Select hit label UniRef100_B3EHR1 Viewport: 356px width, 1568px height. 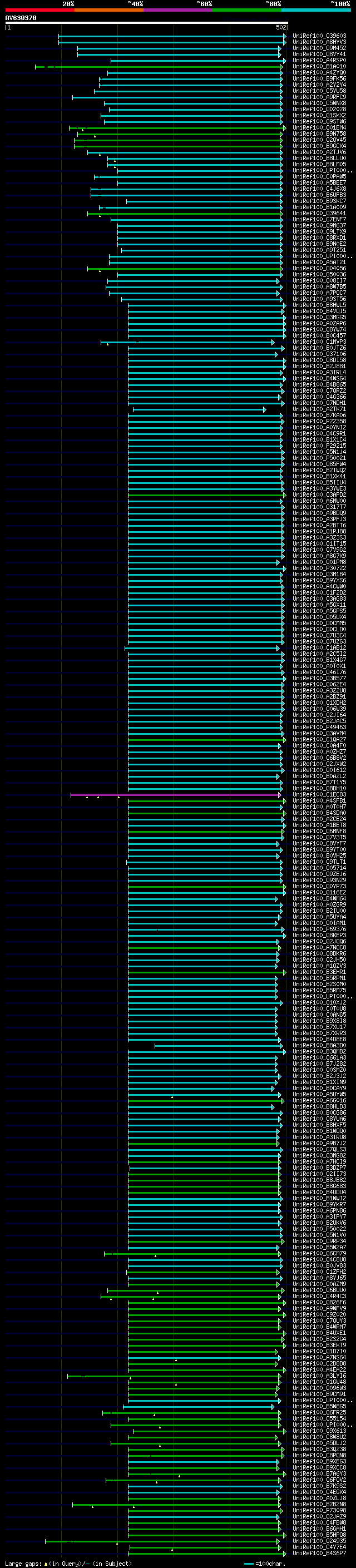(319, 972)
